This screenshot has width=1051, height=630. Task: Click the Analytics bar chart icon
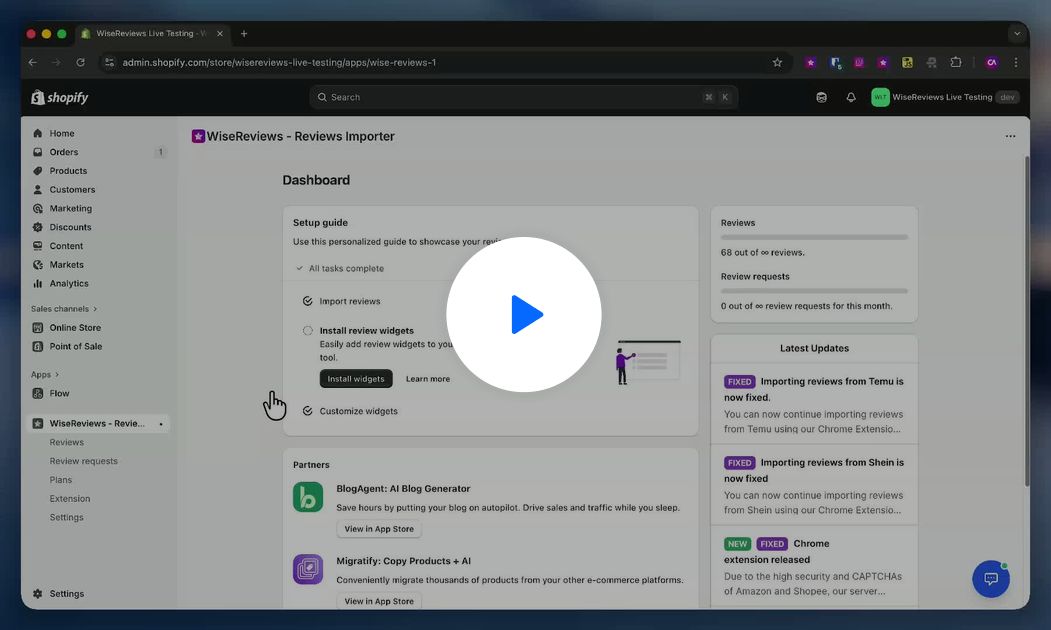tap(38, 284)
